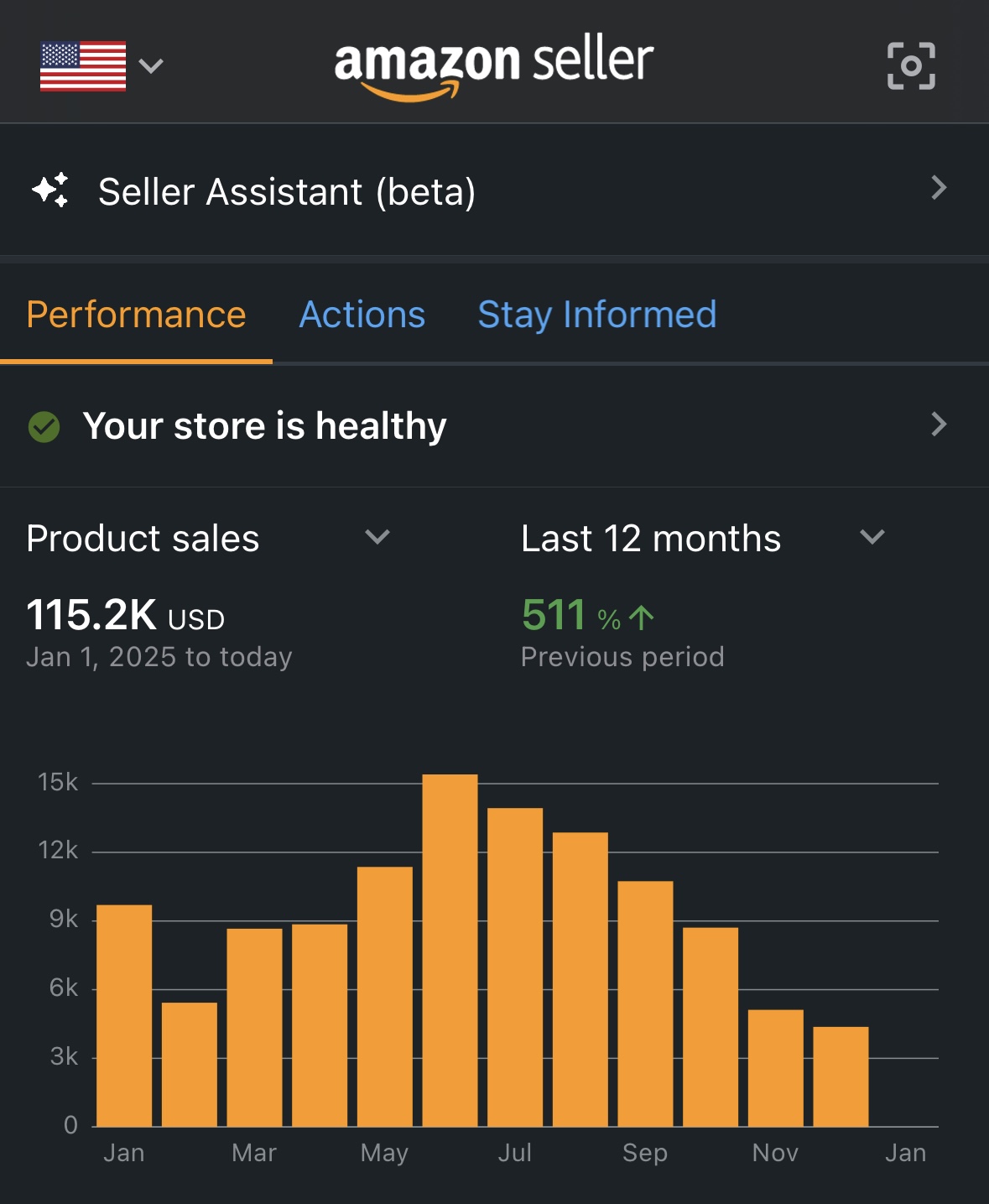Select the January sales bar

(x=124, y=1015)
